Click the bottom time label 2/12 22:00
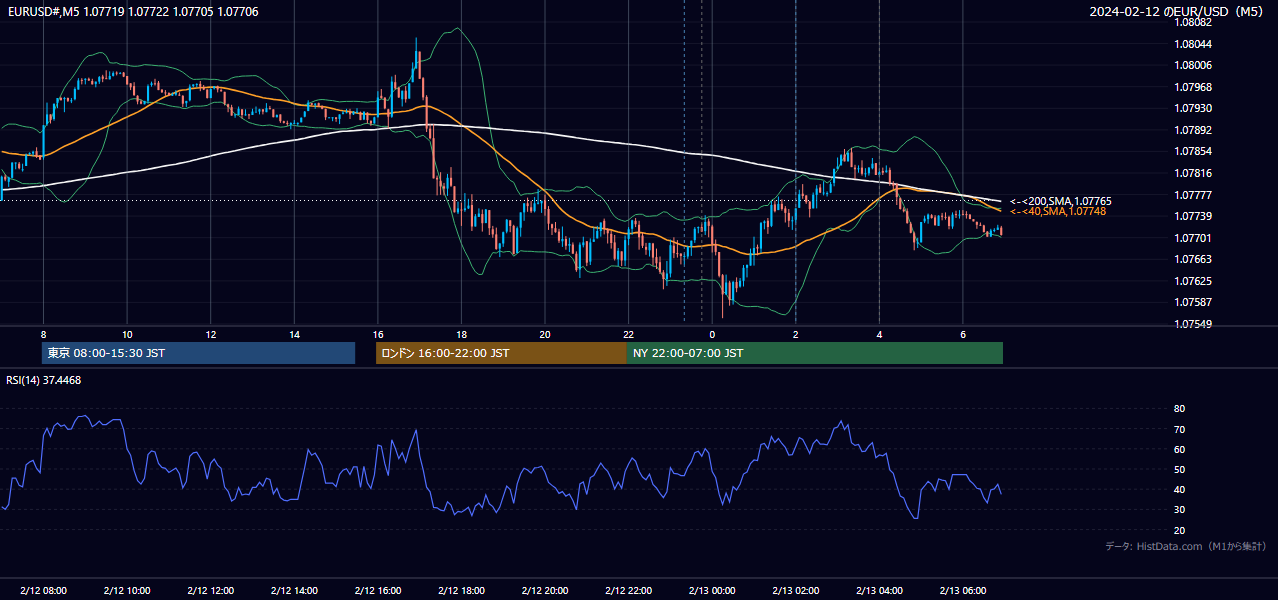1278x600 pixels. coord(628,591)
